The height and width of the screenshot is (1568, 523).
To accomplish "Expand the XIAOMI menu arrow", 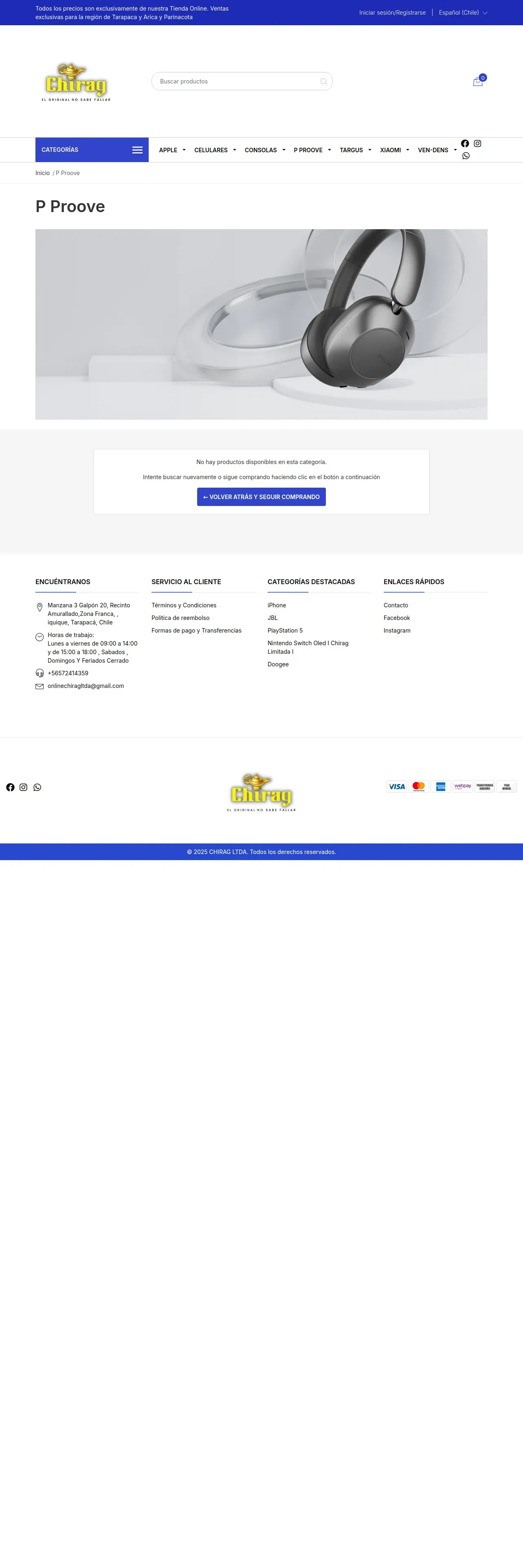I will coord(407,150).
